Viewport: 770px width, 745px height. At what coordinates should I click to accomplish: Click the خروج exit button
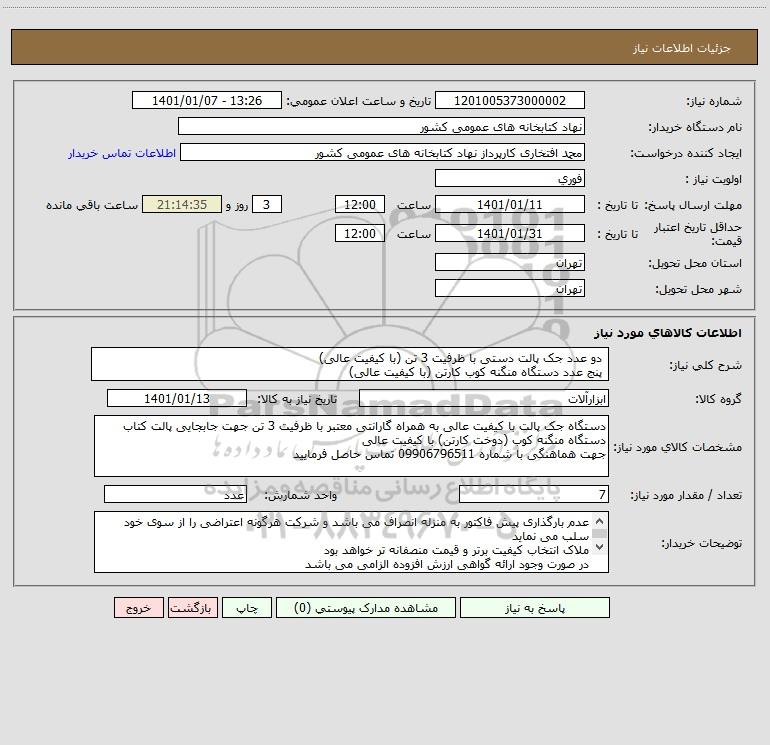point(138,608)
